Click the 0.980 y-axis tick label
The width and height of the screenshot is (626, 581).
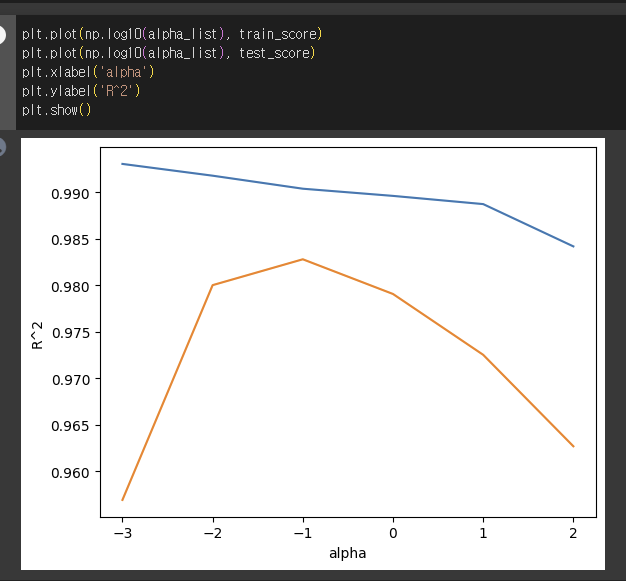point(70,287)
